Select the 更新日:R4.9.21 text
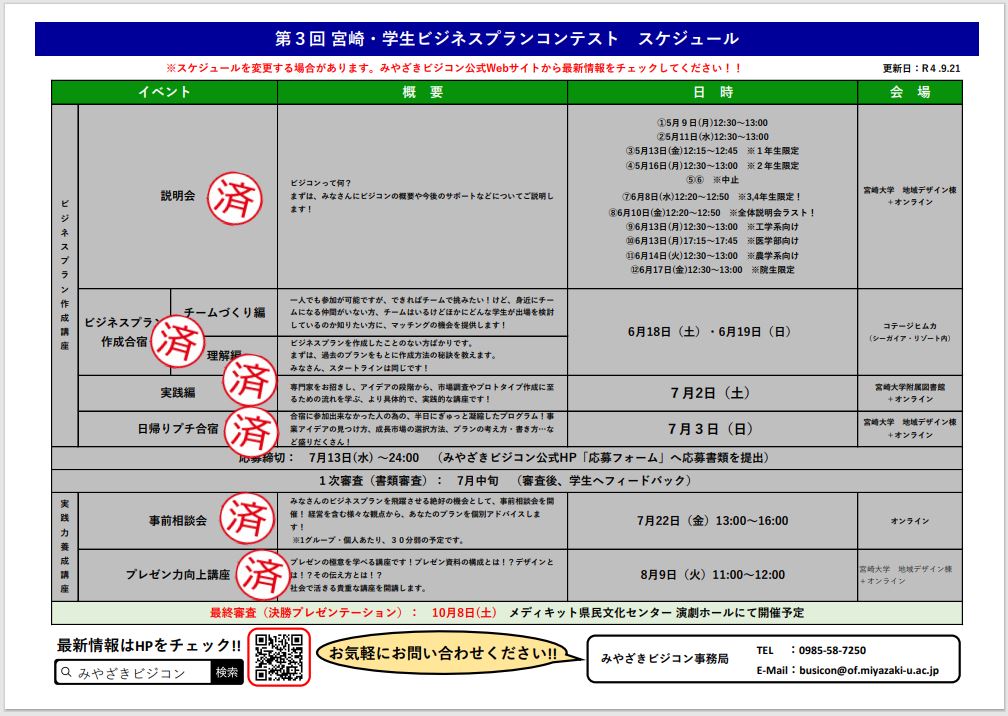Image resolution: width=1008 pixels, height=716 pixels. pyautogui.click(x=921, y=68)
